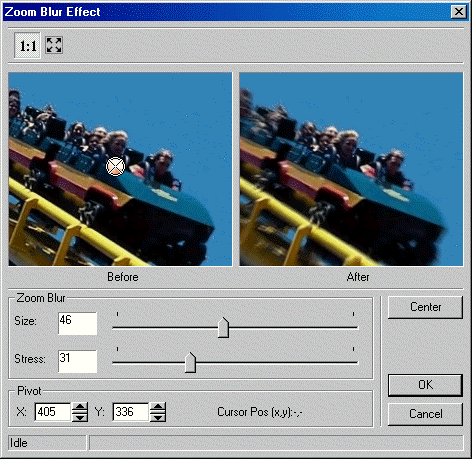Click the Pivot Y field showing 336
472x459 pixels.
point(131,412)
